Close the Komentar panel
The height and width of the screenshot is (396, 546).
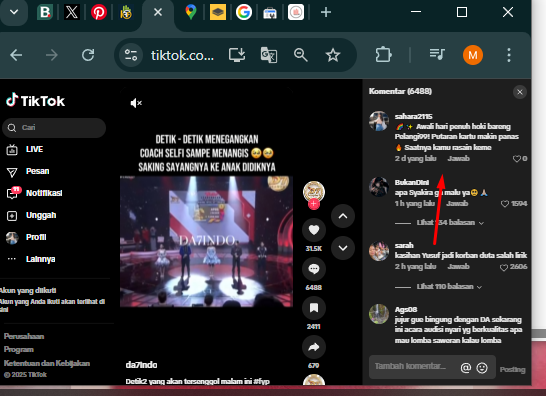coord(520,92)
